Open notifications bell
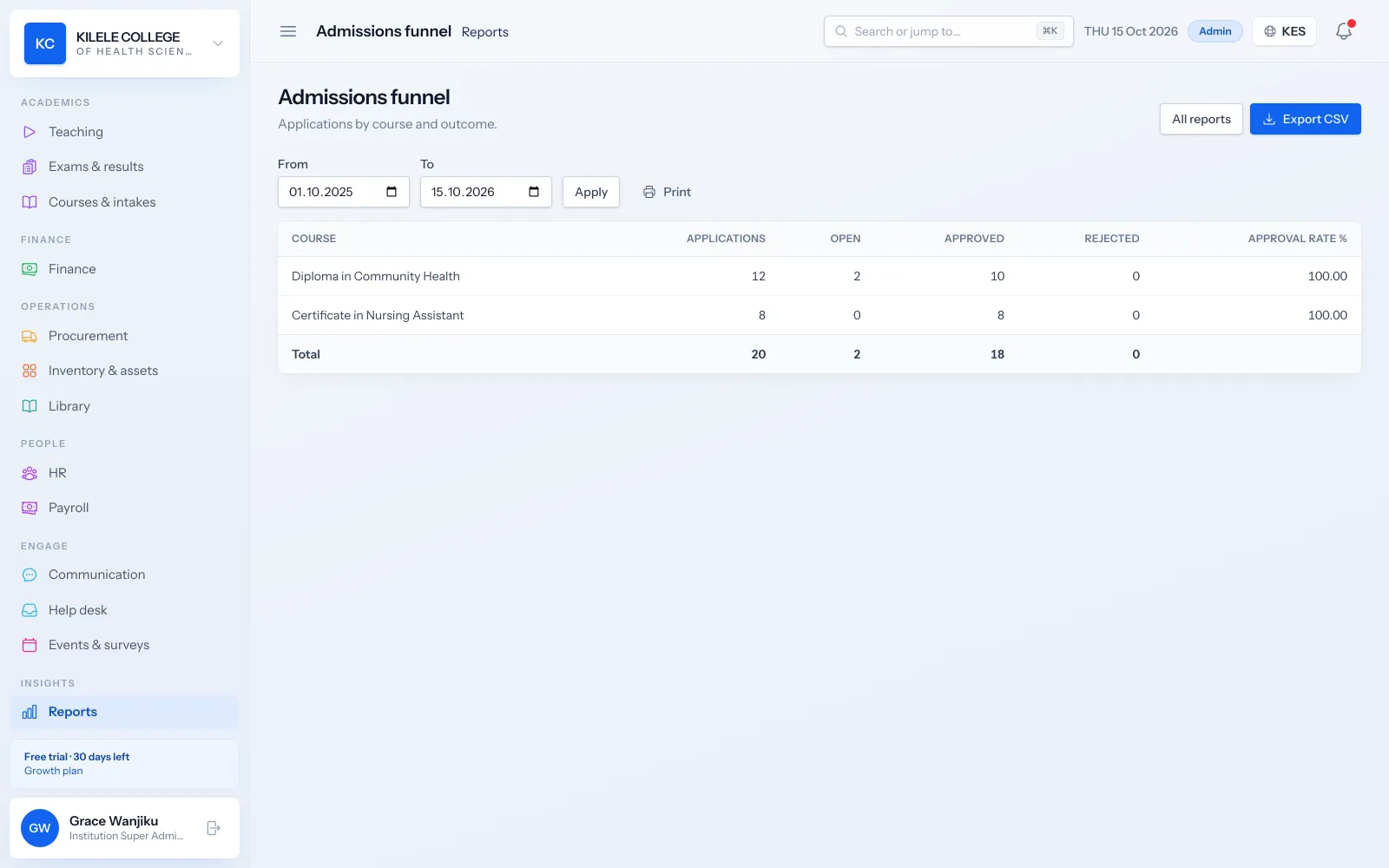 [1344, 31]
